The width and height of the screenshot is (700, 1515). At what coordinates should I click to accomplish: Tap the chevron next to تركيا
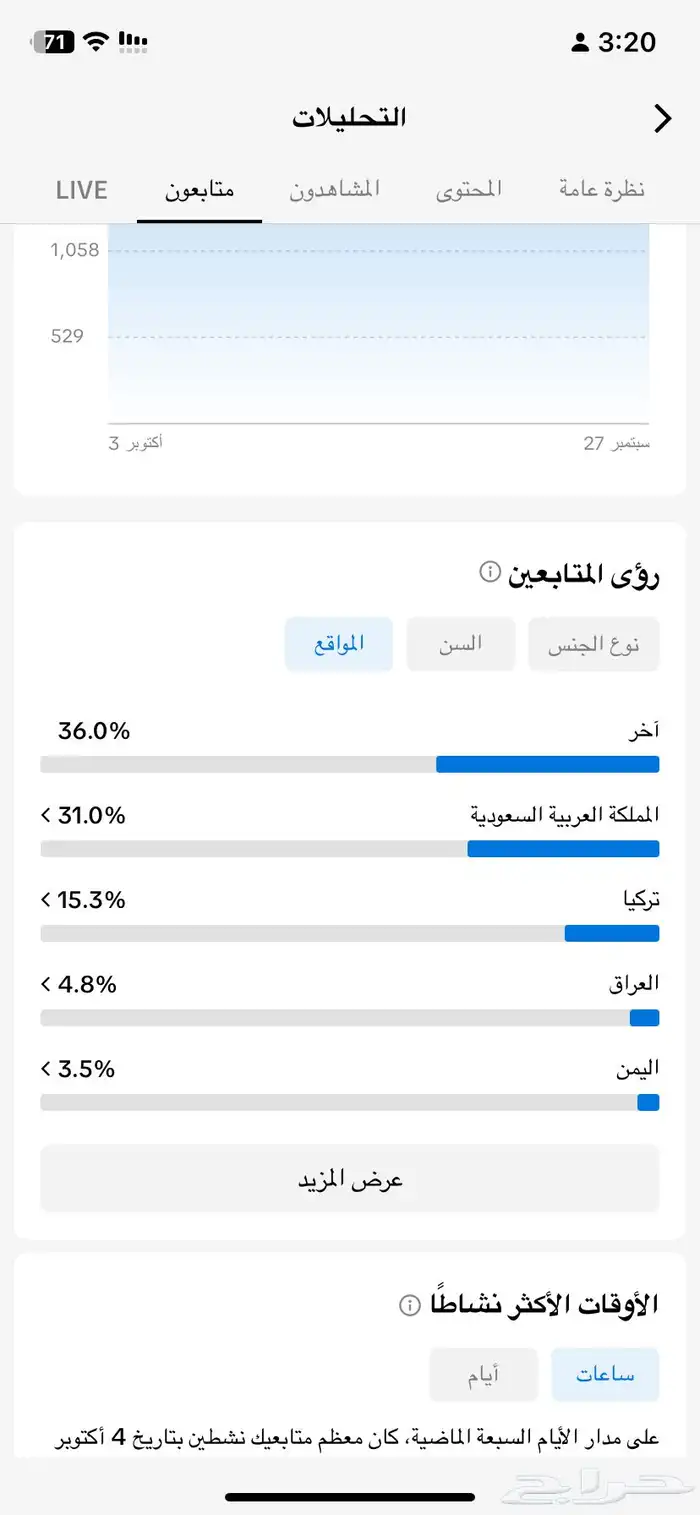click(x=47, y=899)
